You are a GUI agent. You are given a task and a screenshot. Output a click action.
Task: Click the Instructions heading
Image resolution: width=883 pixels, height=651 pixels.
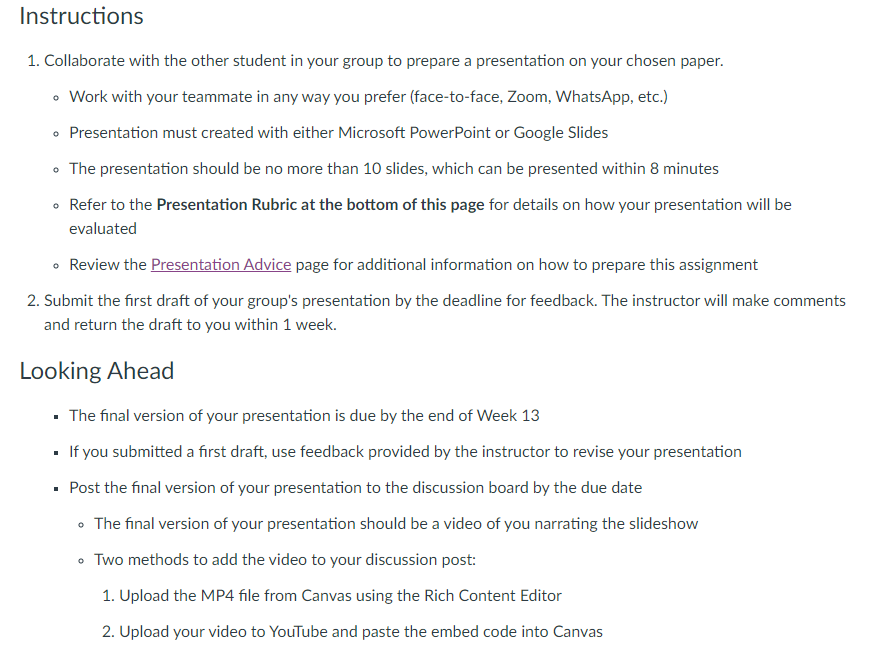[x=81, y=16]
